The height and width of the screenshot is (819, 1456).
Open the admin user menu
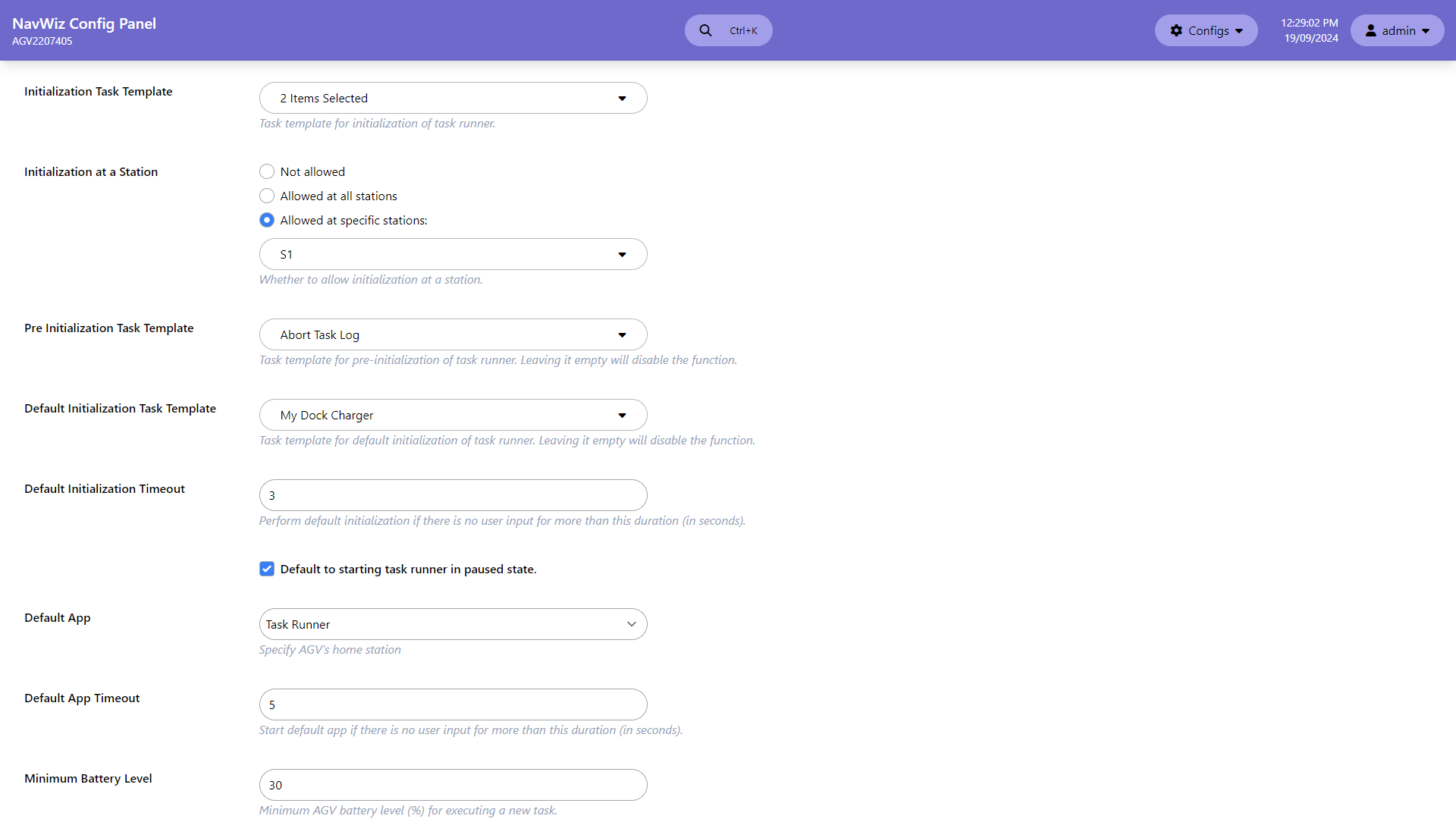(1397, 30)
